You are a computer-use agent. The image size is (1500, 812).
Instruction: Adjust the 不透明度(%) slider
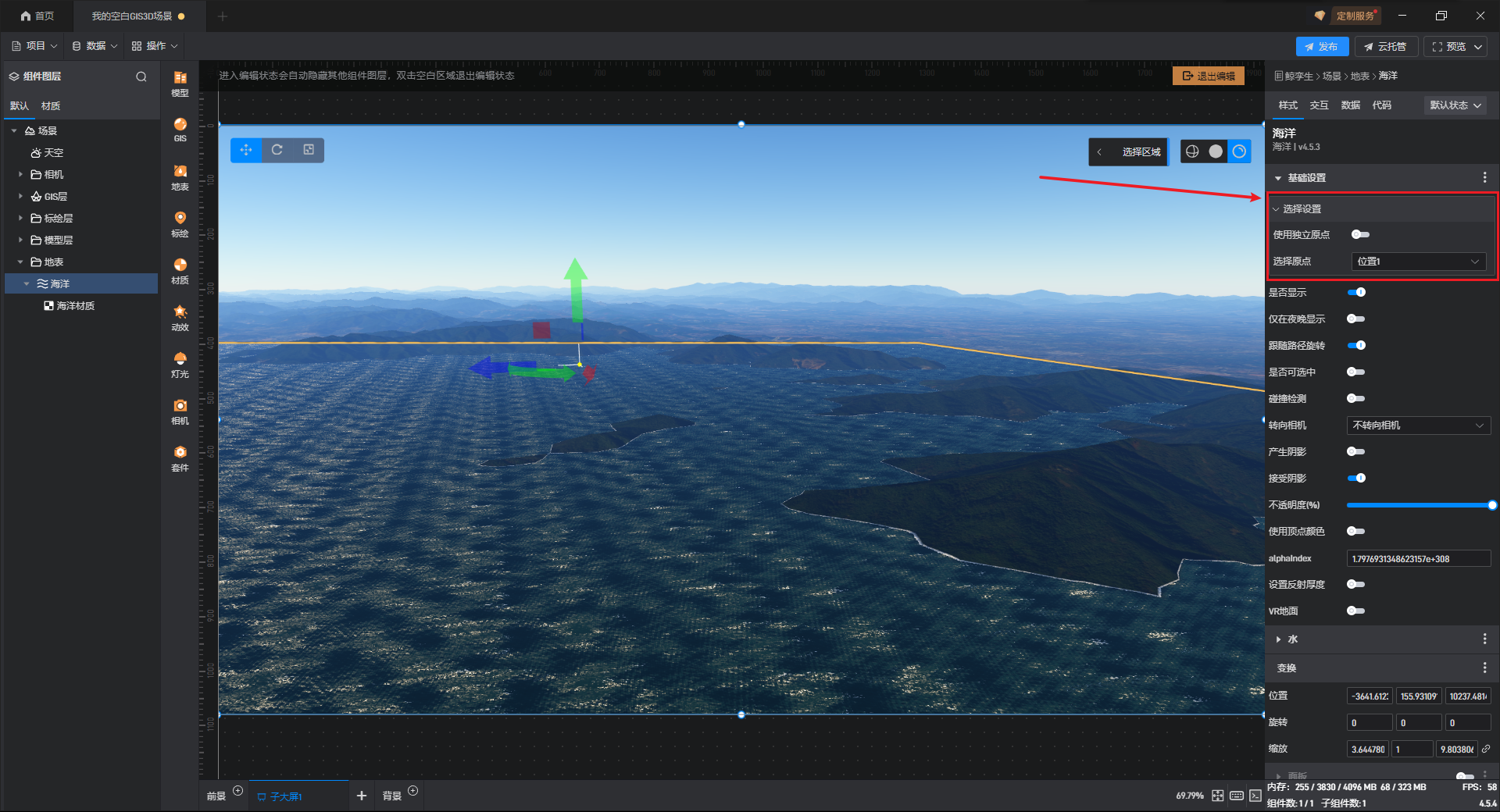1419,505
